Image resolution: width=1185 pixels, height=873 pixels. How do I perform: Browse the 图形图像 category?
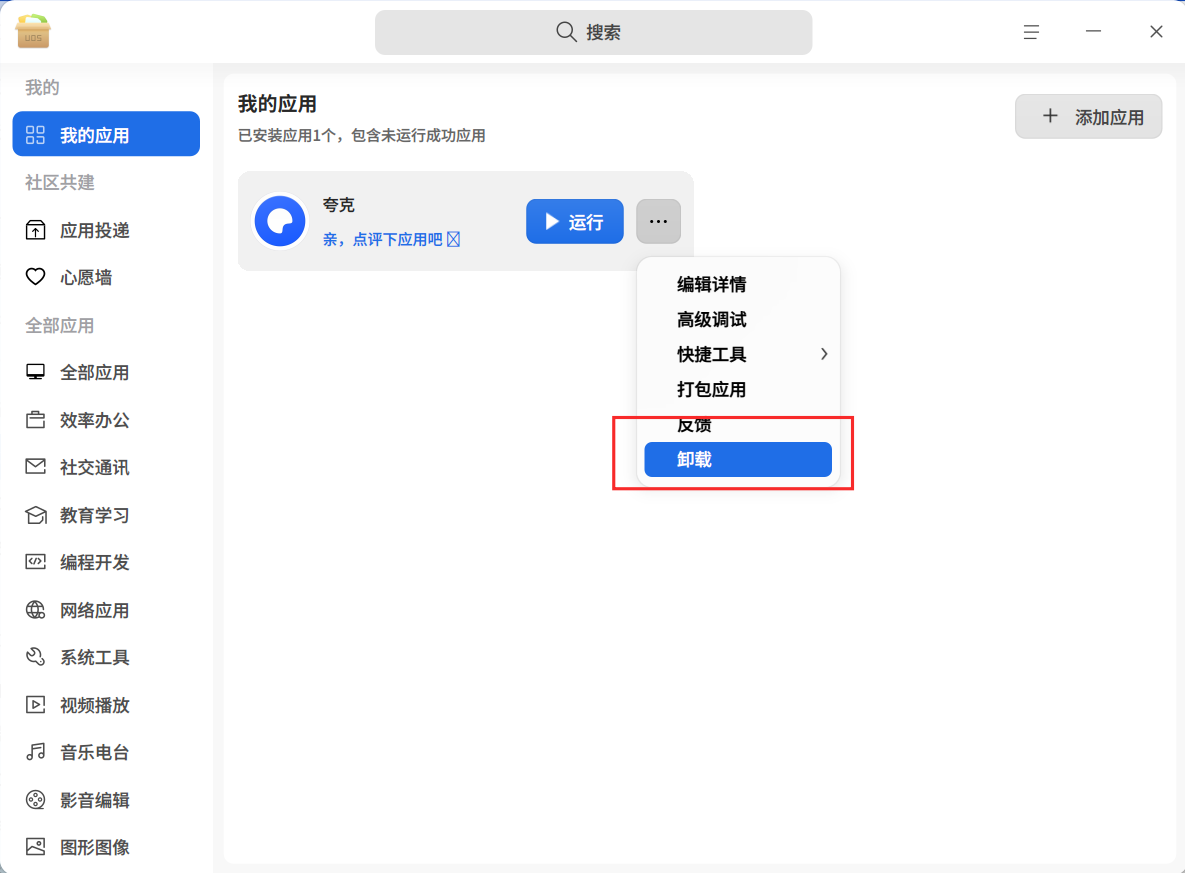(x=106, y=847)
